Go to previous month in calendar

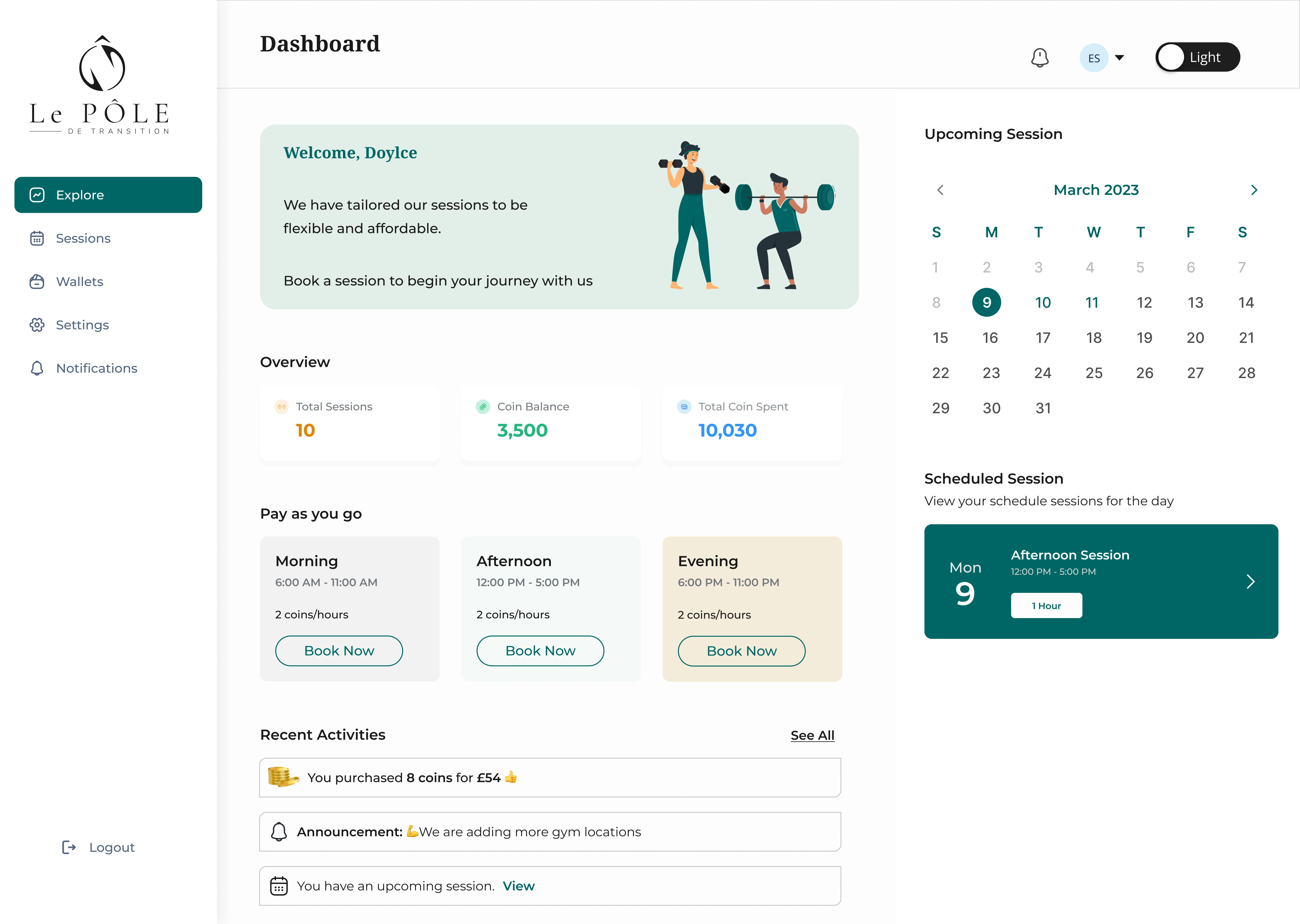pos(940,190)
